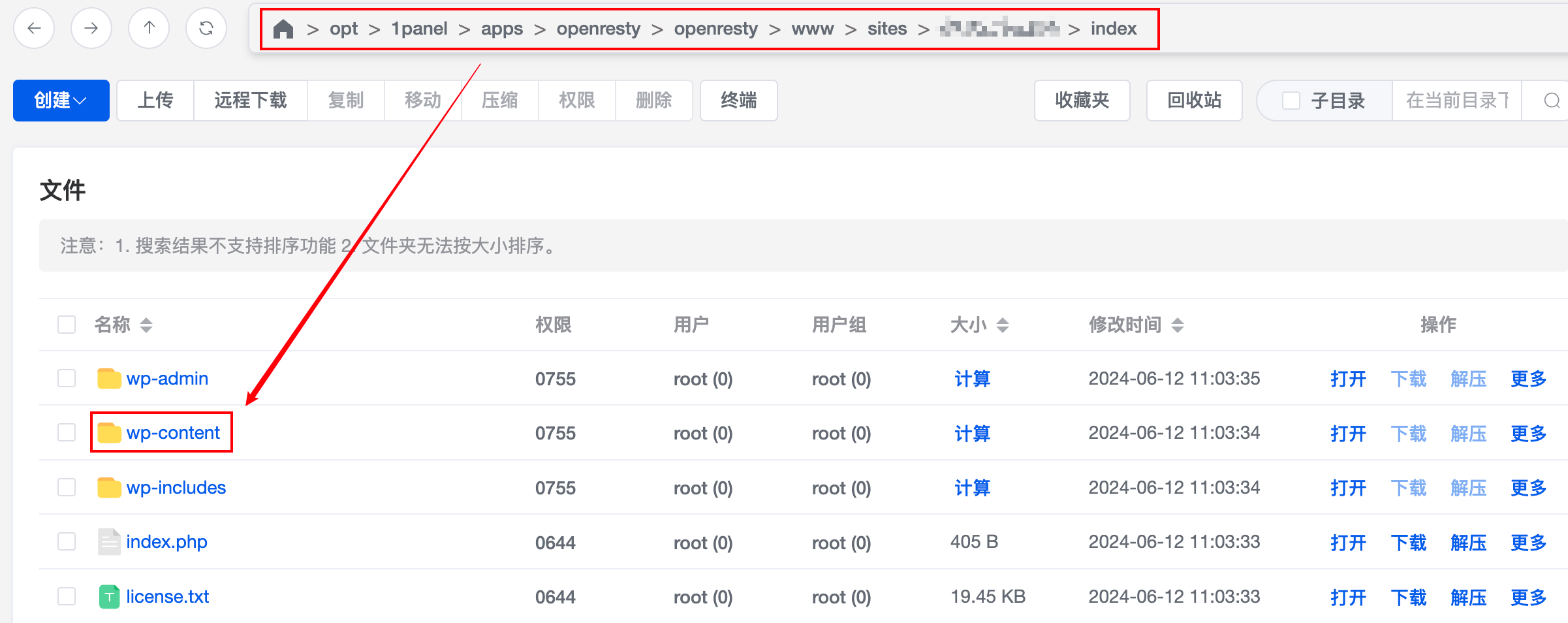Screen dimensions: 1568x623
Task: Open the 回收站 recycle bin
Action: click(1195, 101)
